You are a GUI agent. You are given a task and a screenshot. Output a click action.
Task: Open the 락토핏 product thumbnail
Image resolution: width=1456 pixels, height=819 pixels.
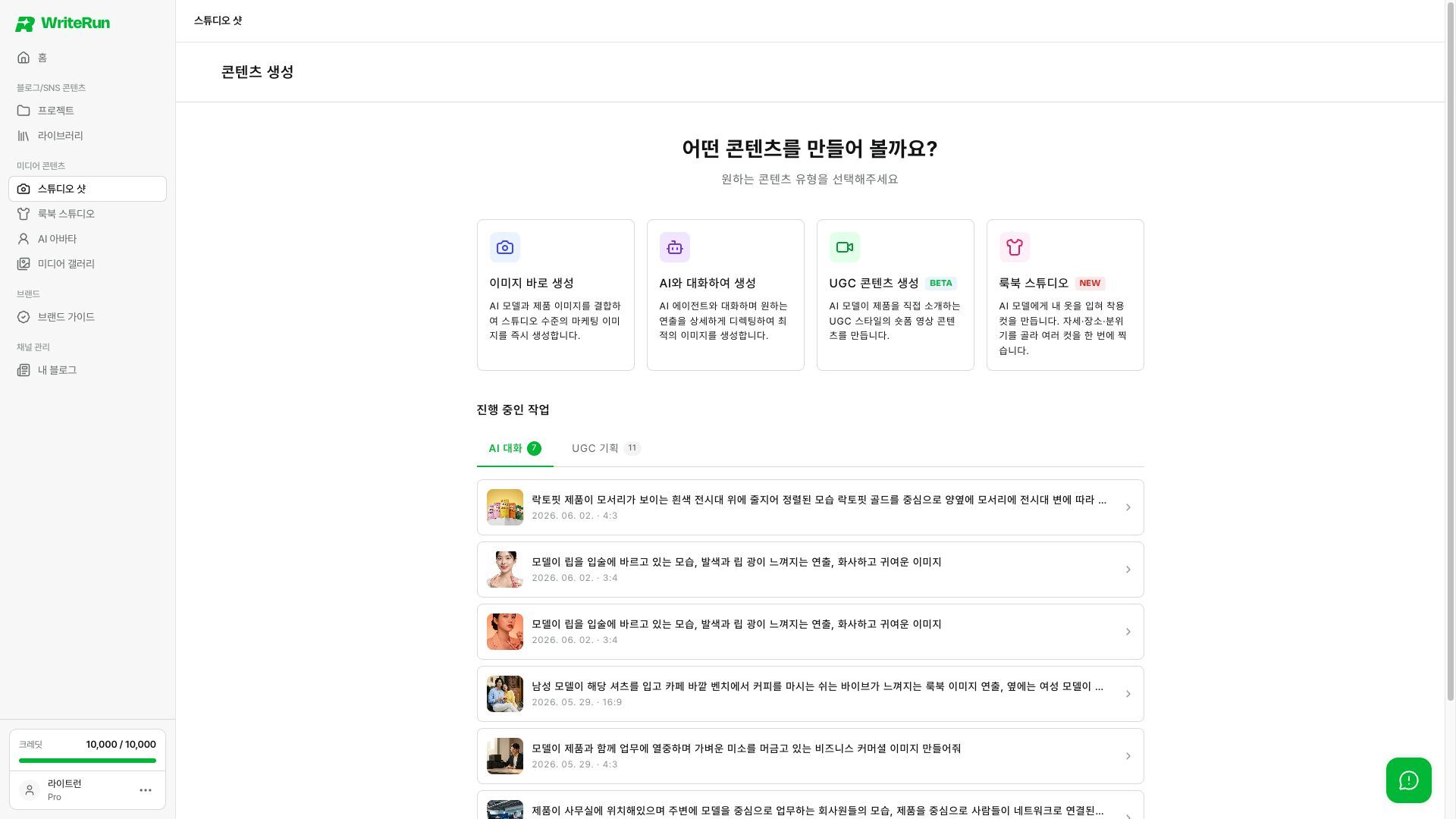505,507
